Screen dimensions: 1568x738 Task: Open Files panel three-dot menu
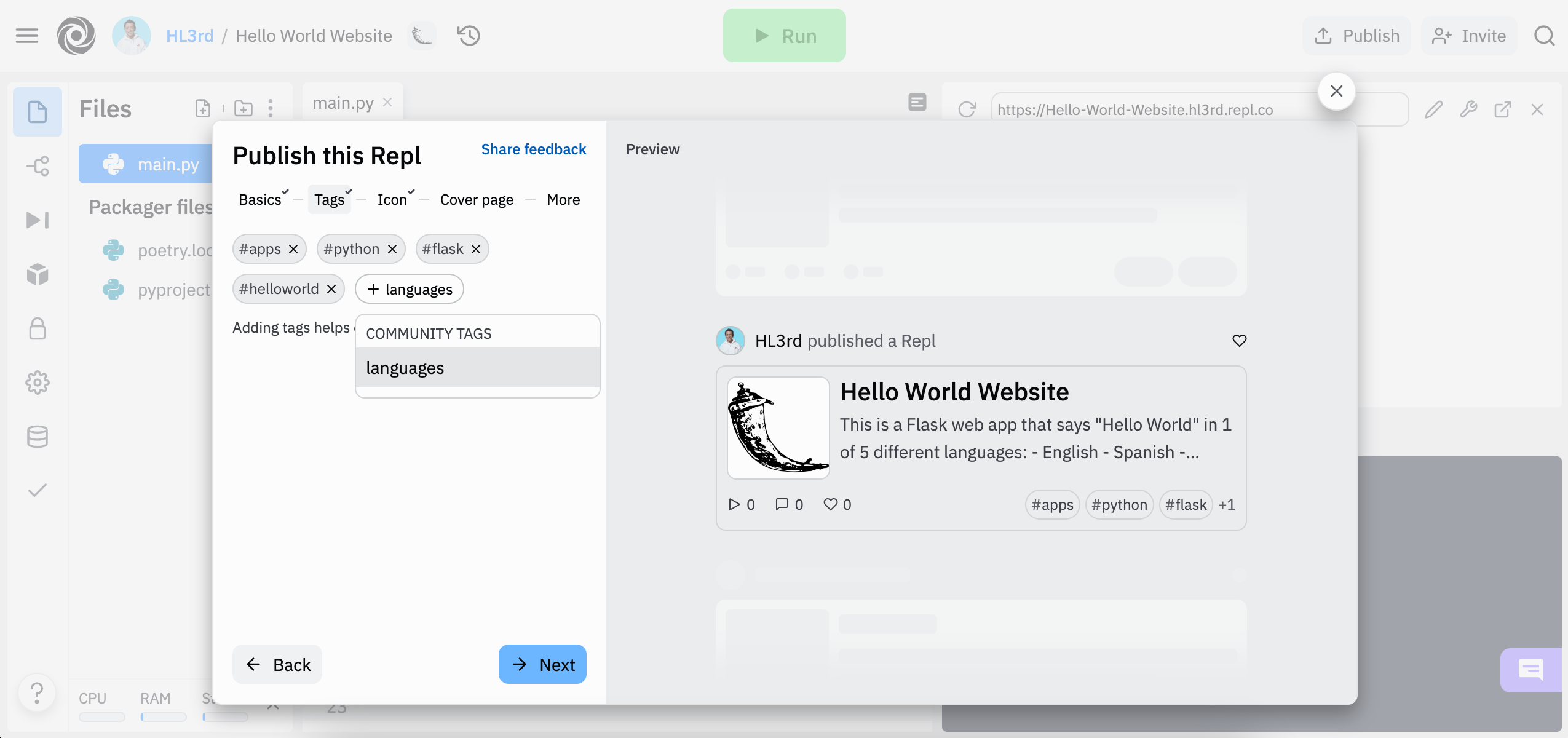coord(271,109)
